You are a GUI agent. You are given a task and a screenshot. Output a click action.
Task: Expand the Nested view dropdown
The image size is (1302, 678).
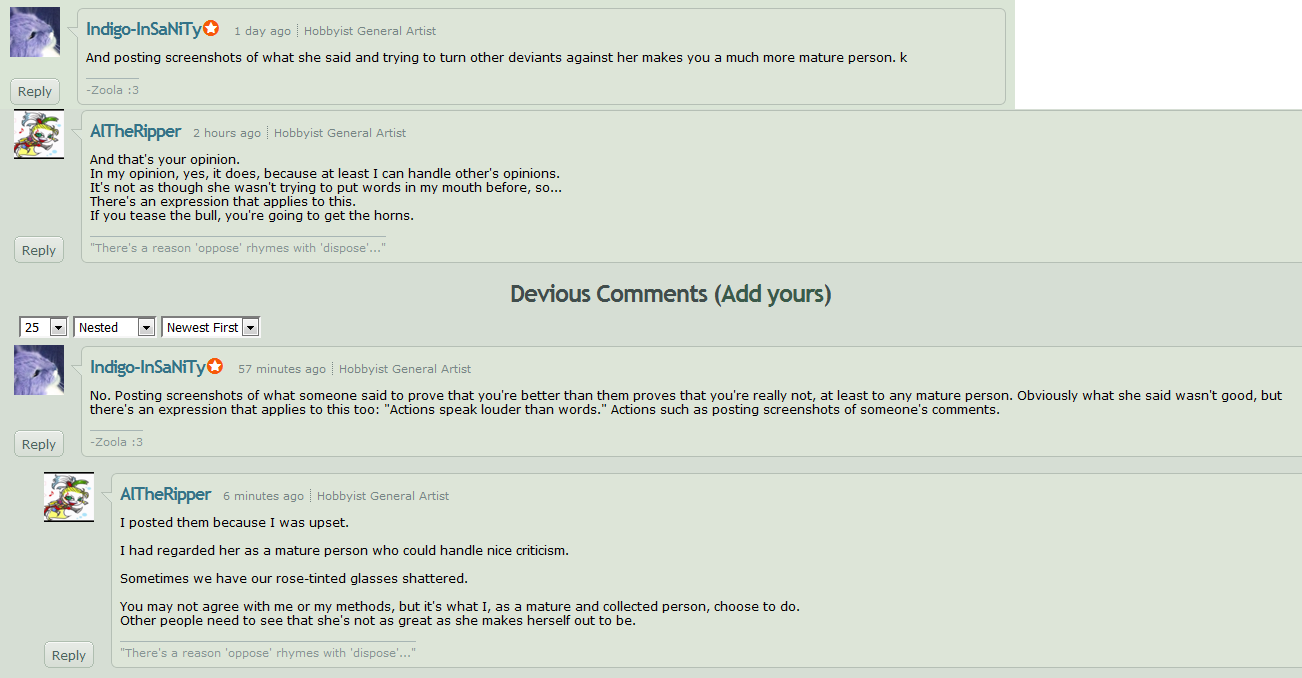click(x=116, y=327)
